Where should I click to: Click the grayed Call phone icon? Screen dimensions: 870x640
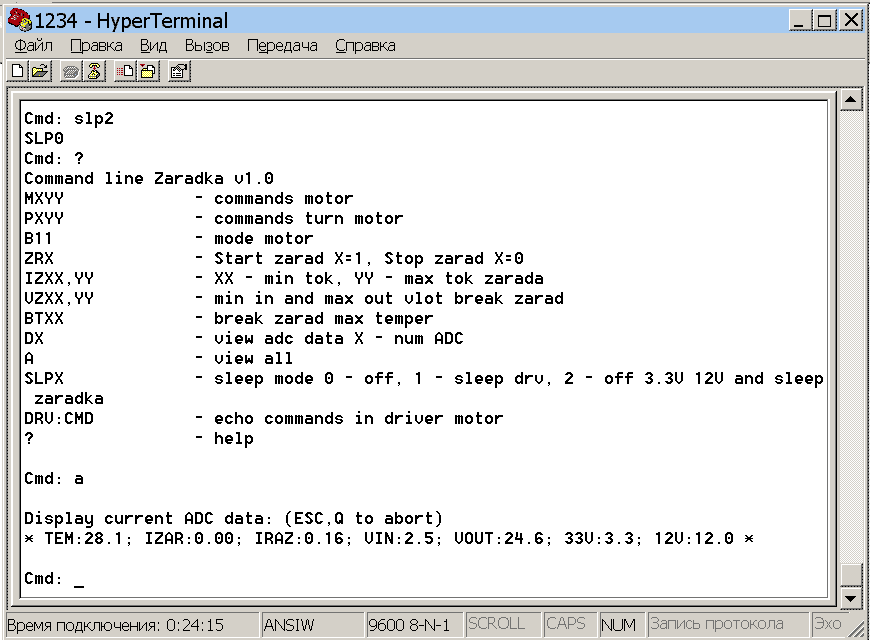[71, 71]
